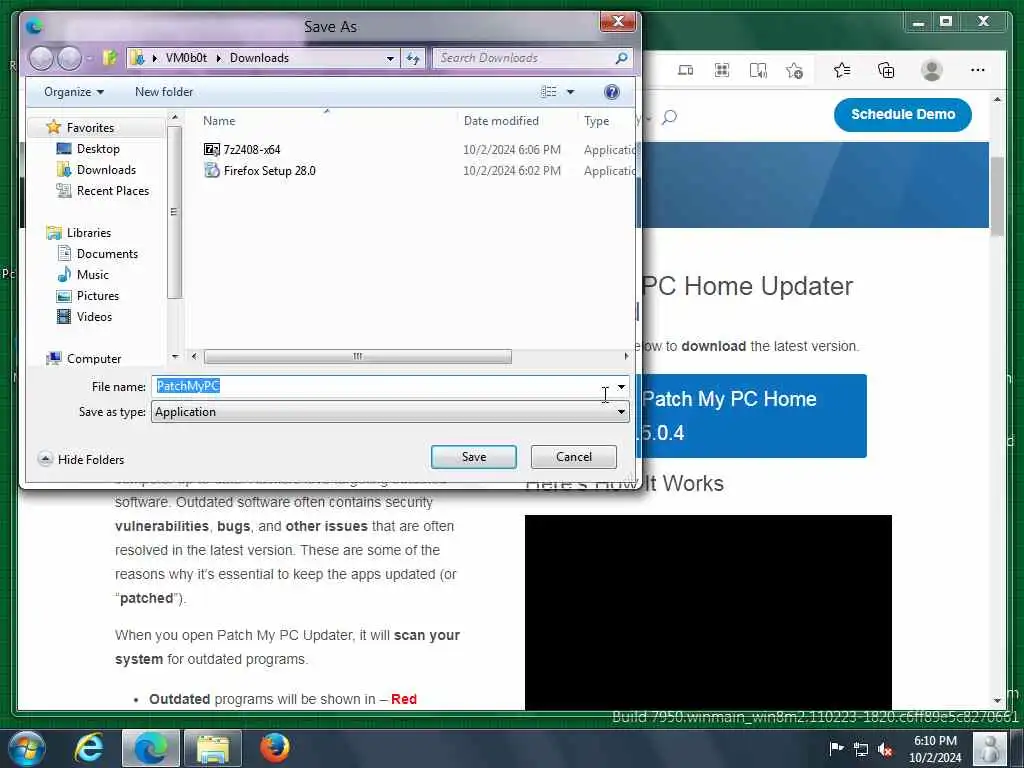
Task: Click the Save button
Action: click(x=473, y=457)
